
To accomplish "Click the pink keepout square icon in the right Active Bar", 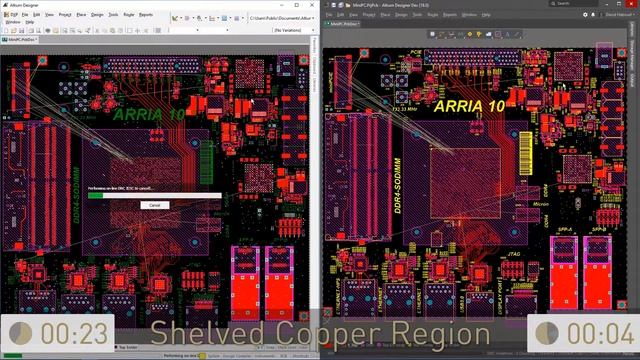I will click(498, 34).
